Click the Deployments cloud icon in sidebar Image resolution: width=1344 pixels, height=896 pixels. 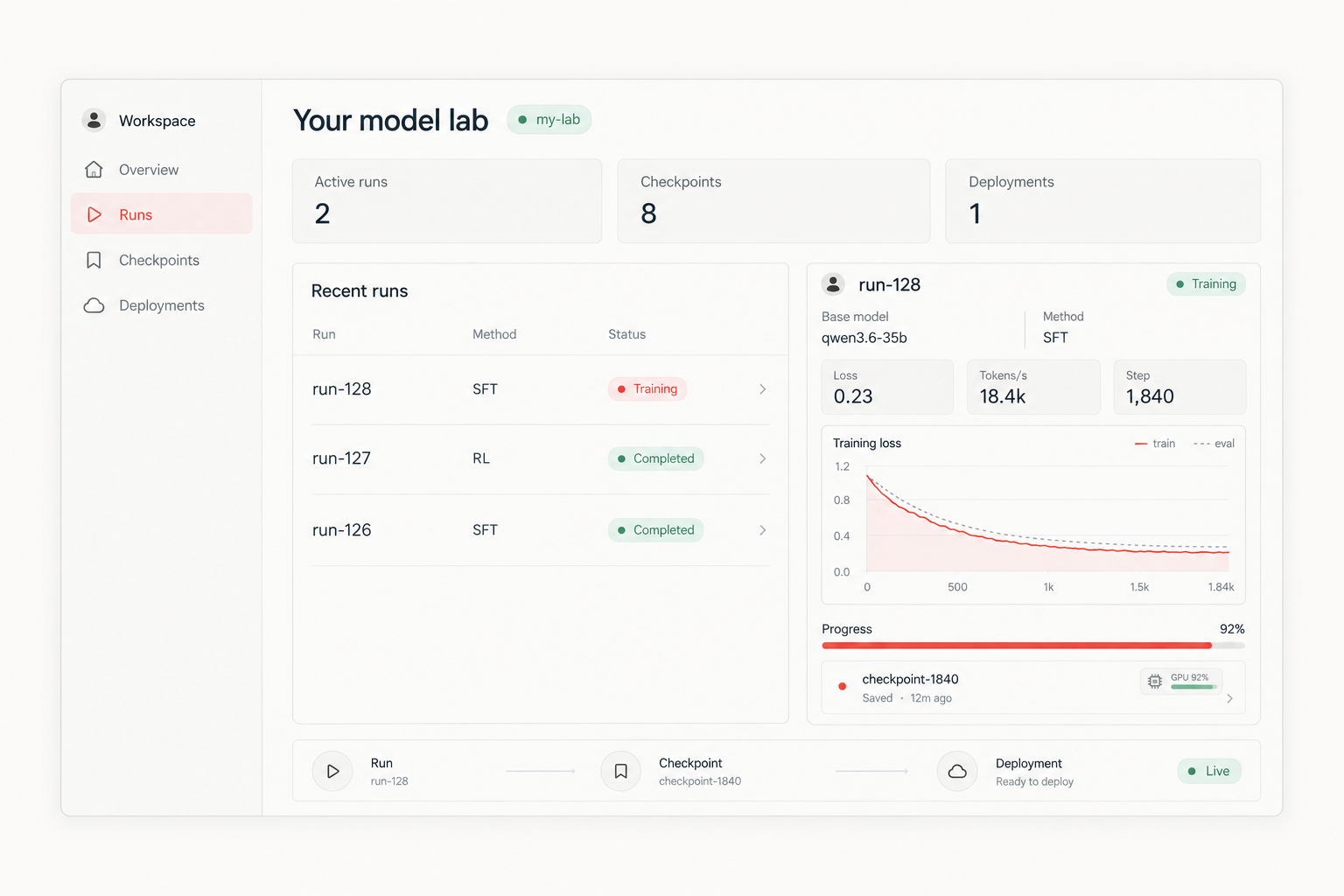[x=94, y=305]
